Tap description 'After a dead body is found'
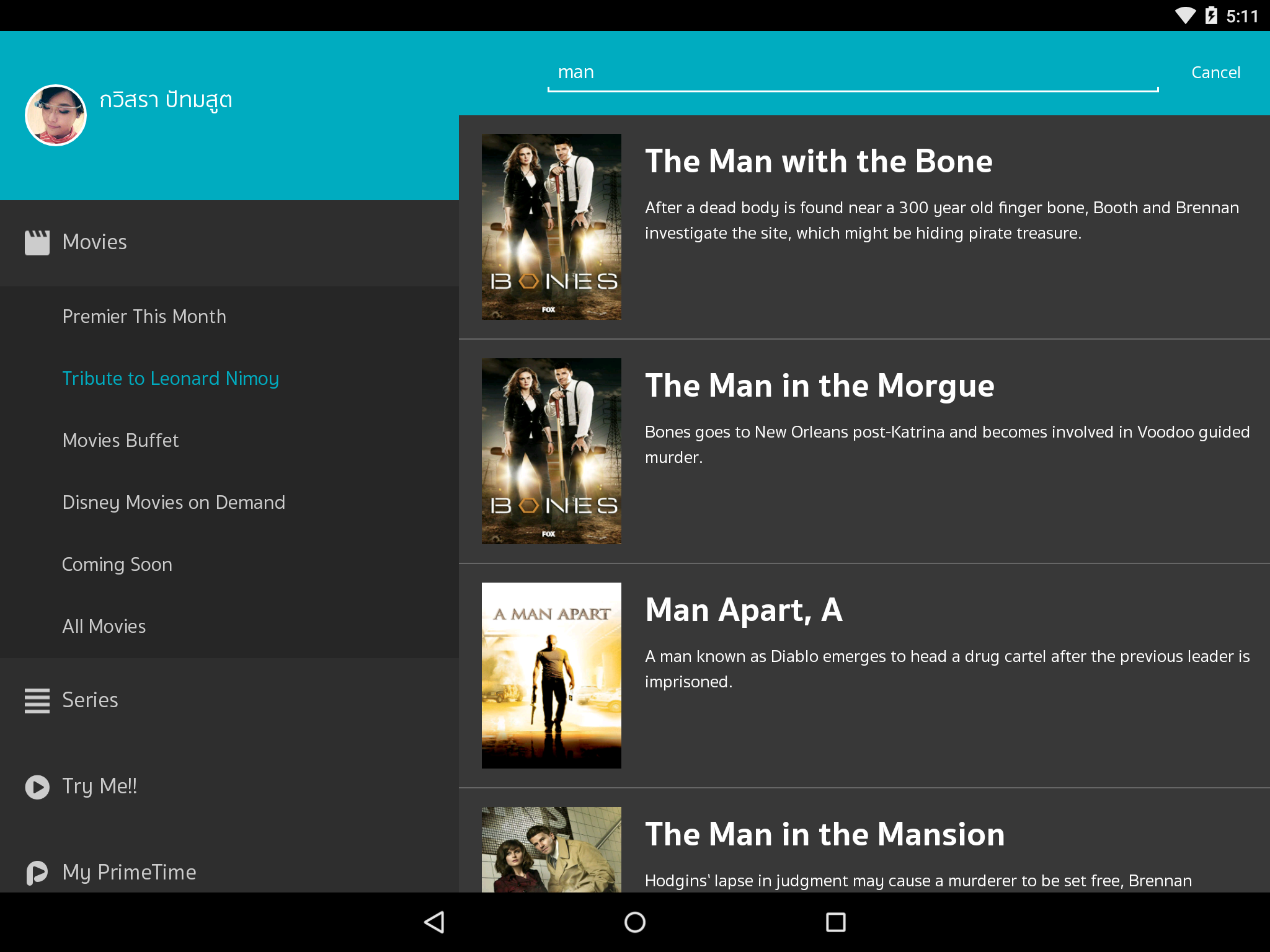 tap(942, 220)
